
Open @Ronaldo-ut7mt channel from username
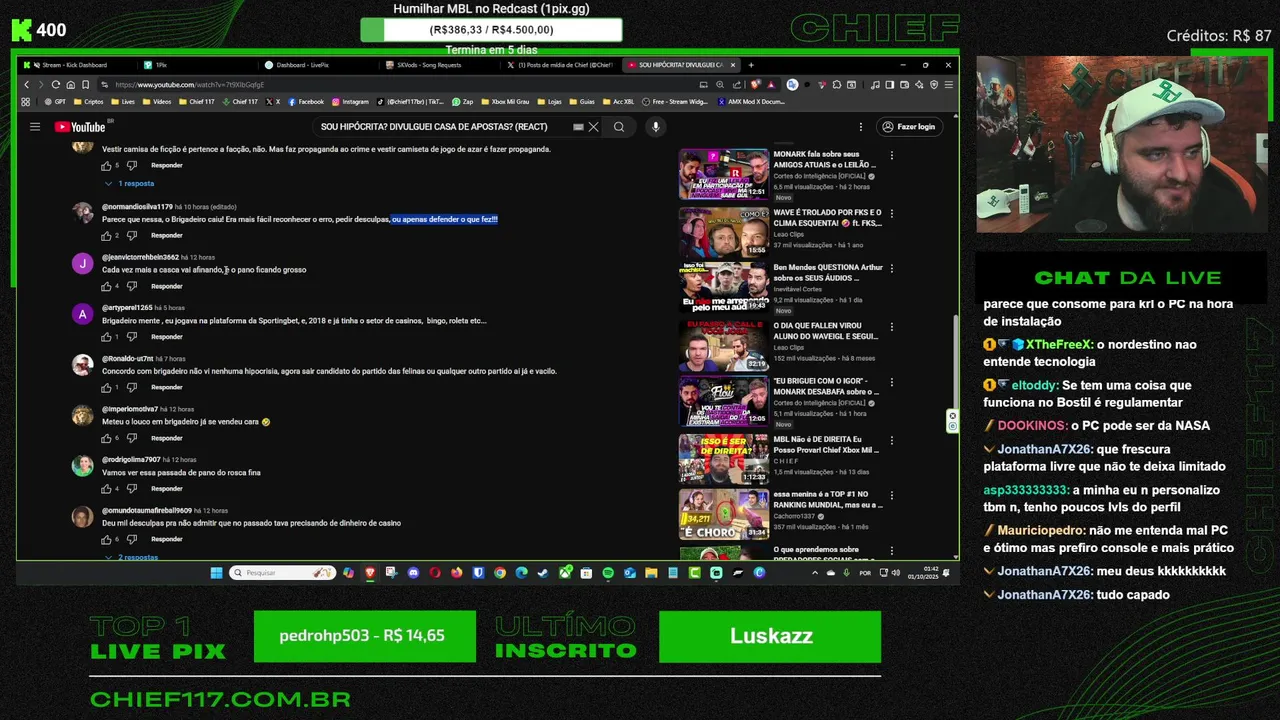127,358
